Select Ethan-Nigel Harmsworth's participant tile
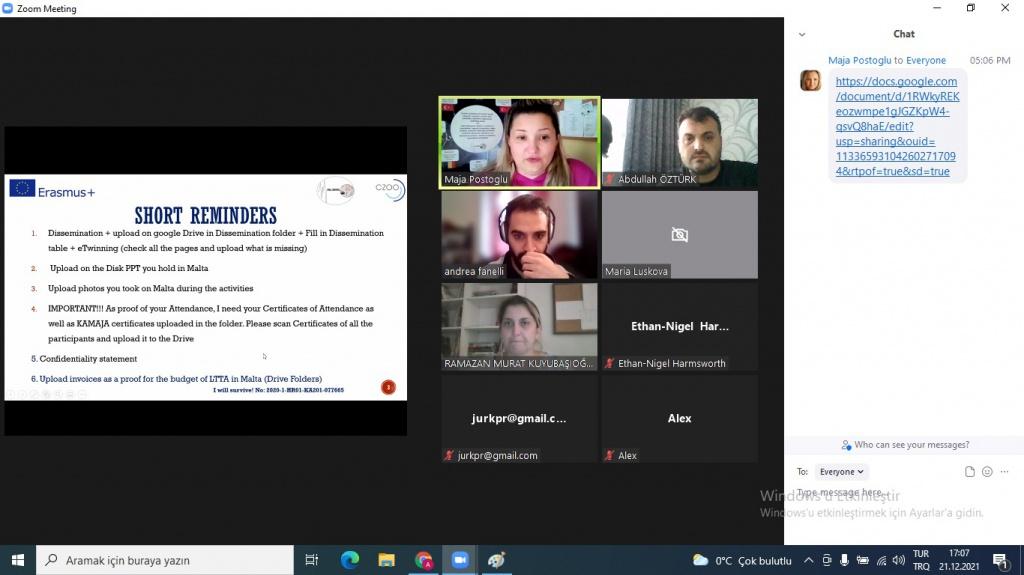 click(x=679, y=327)
